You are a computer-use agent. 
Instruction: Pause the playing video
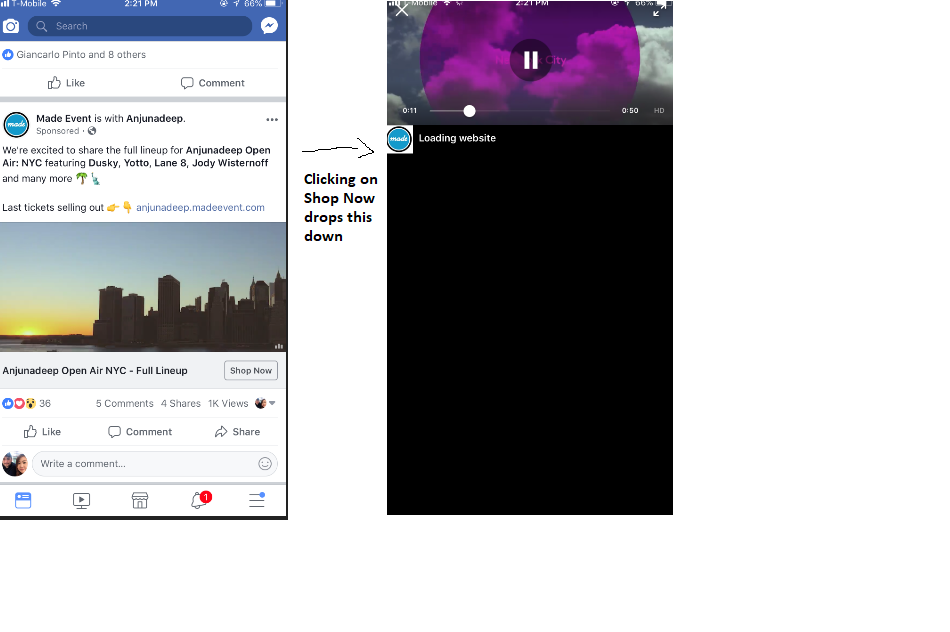pos(531,60)
